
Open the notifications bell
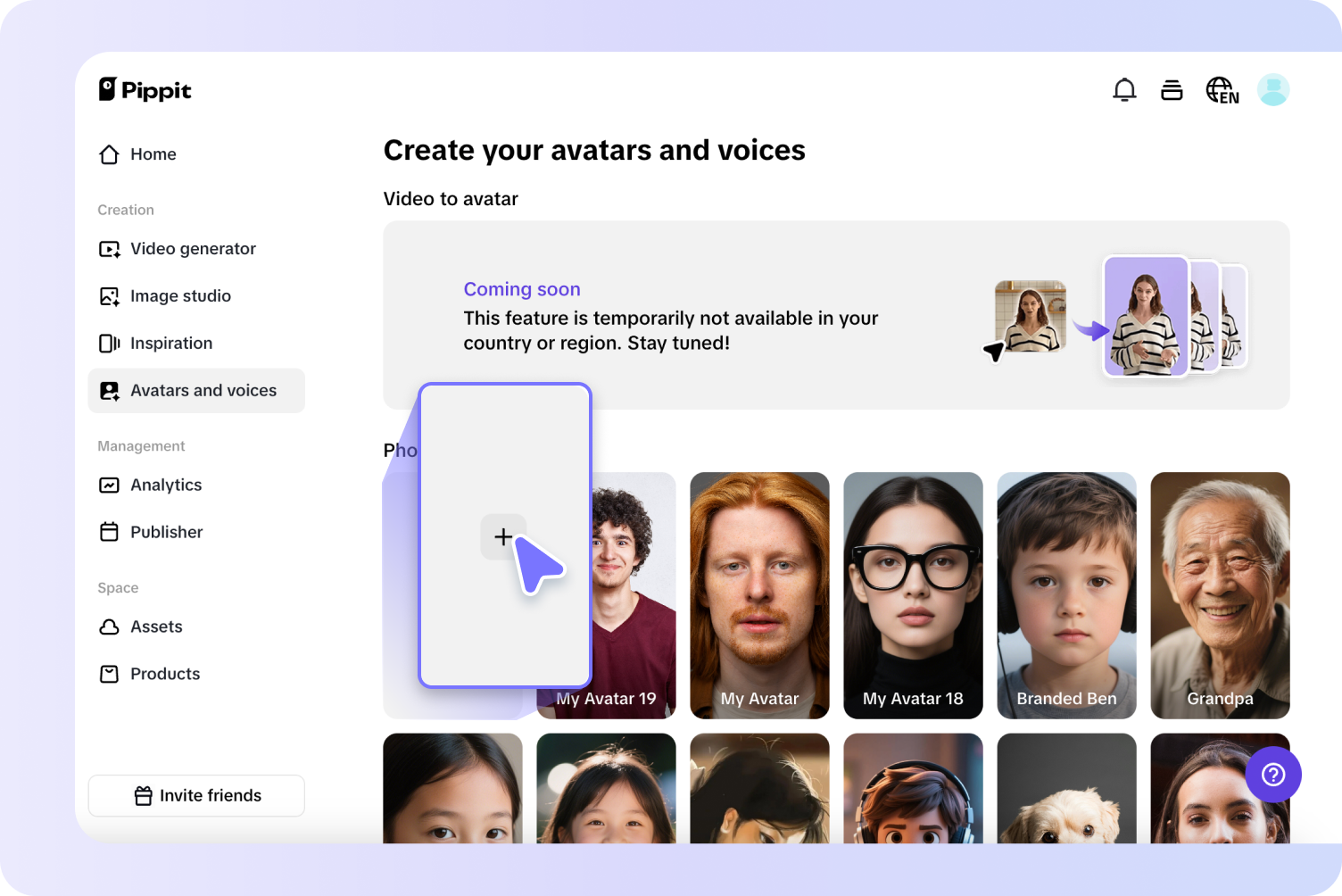pyautogui.click(x=1124, y=89)
